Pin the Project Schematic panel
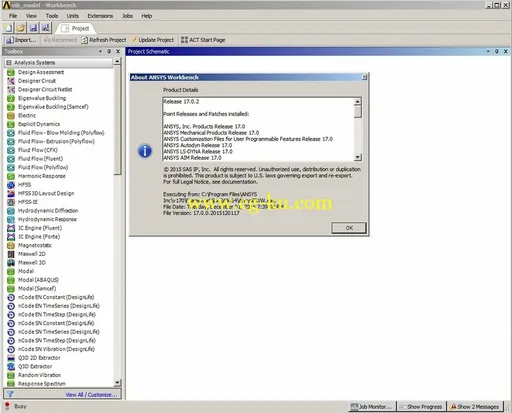The width and height of the screenshot is (512, 413). (x=497, y=51)
